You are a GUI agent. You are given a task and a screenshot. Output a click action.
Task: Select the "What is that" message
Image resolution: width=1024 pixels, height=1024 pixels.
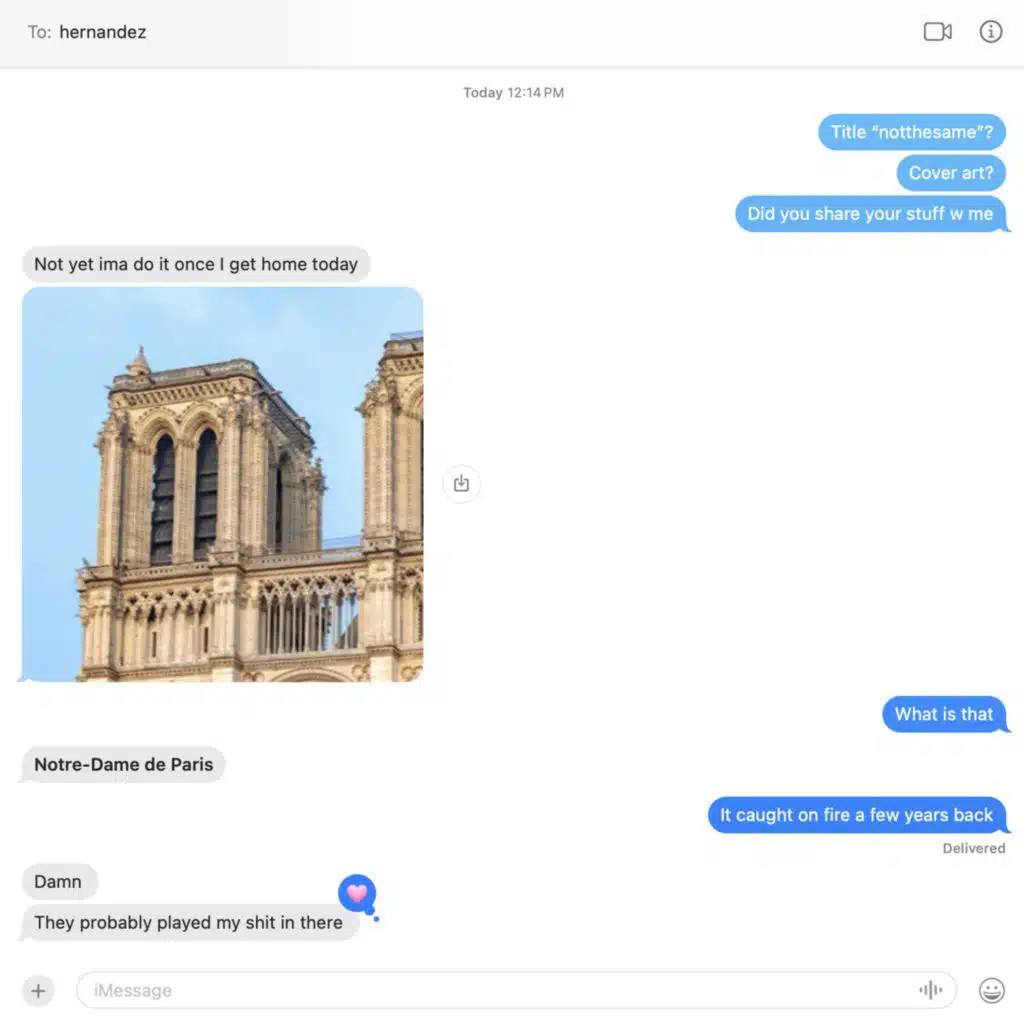pyautogui.click(x=944, y=714)
